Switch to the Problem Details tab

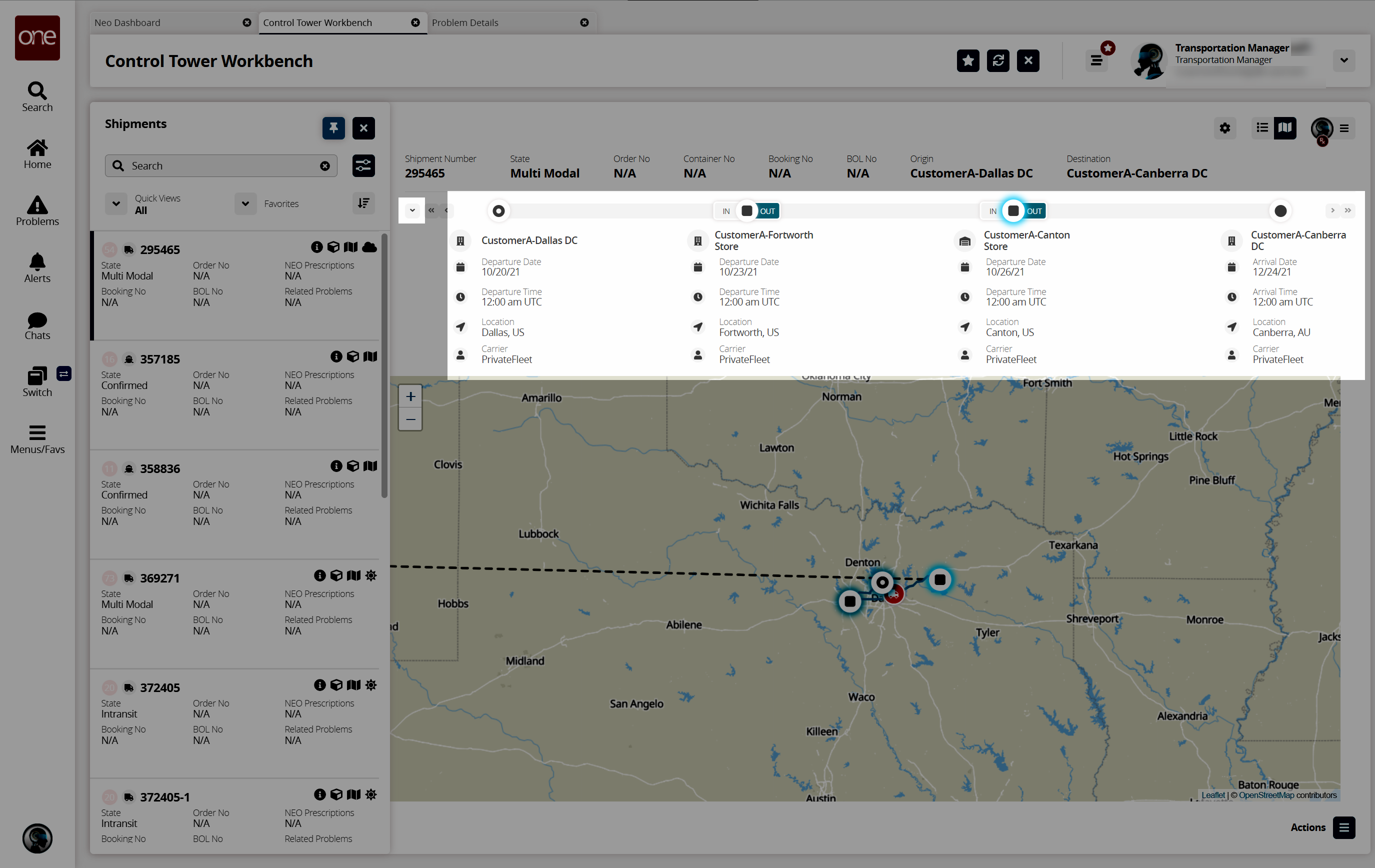coord(465,23)
